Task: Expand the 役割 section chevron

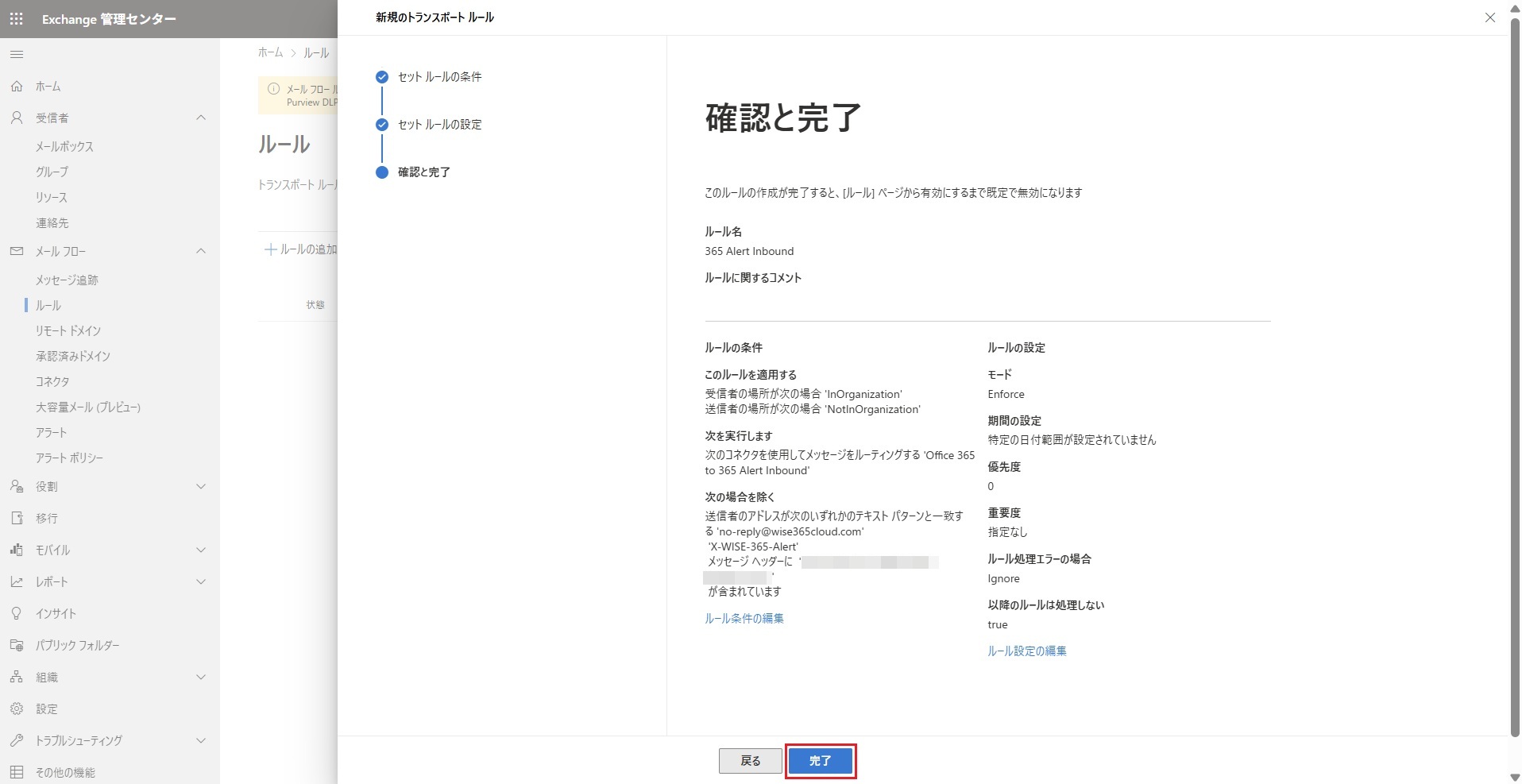Action: coord(201,486)
